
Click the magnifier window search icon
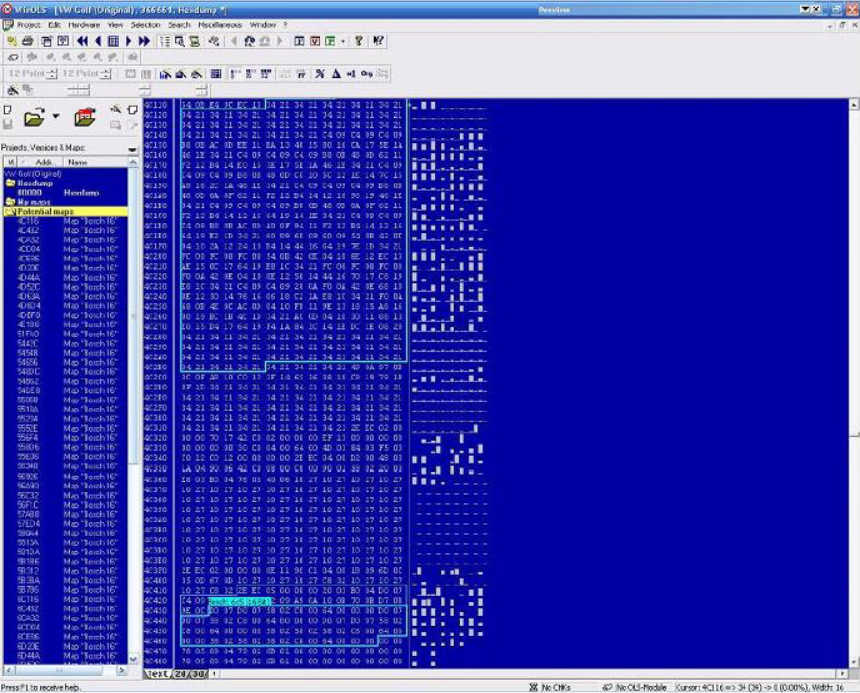click(x=179, y=41)
